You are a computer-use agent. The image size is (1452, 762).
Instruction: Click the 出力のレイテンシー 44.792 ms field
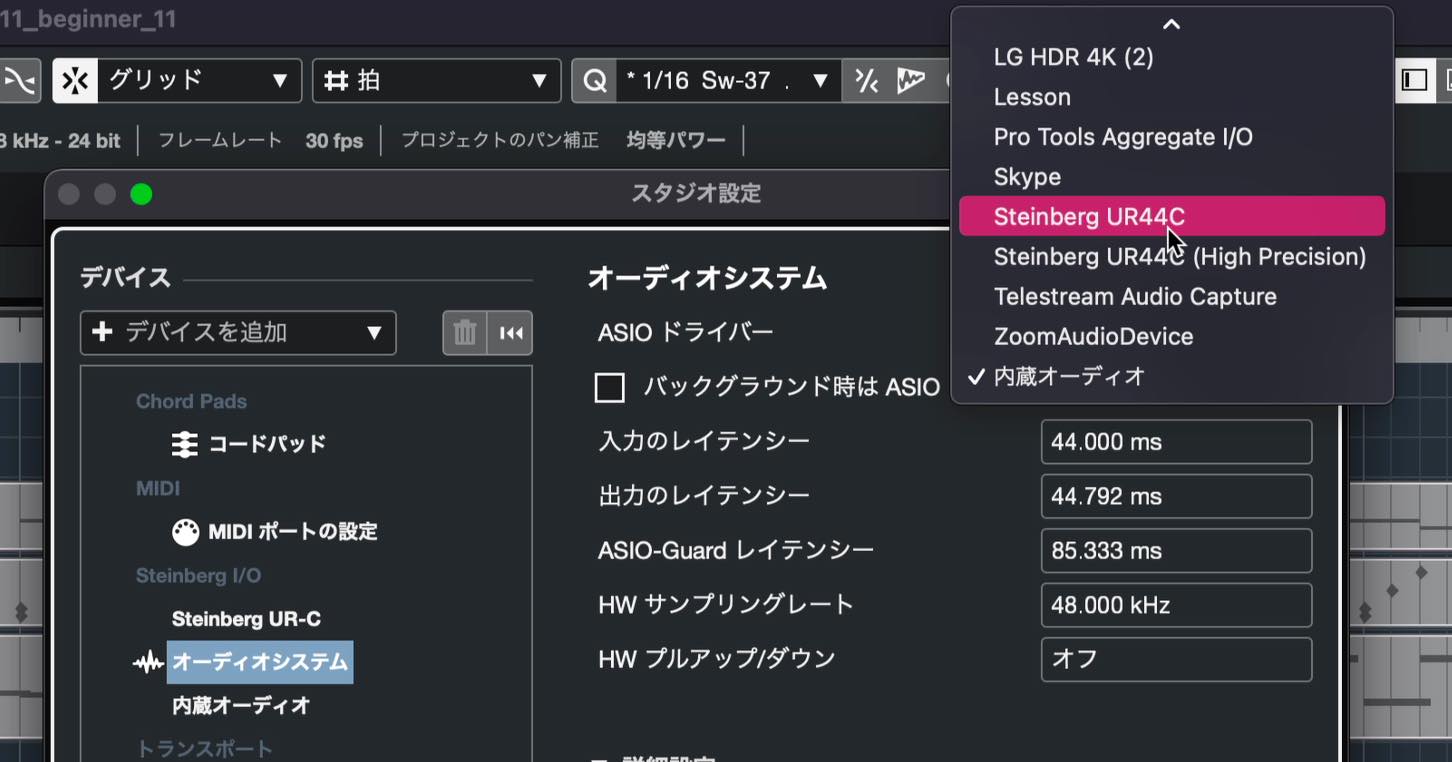coord(1176,496)
